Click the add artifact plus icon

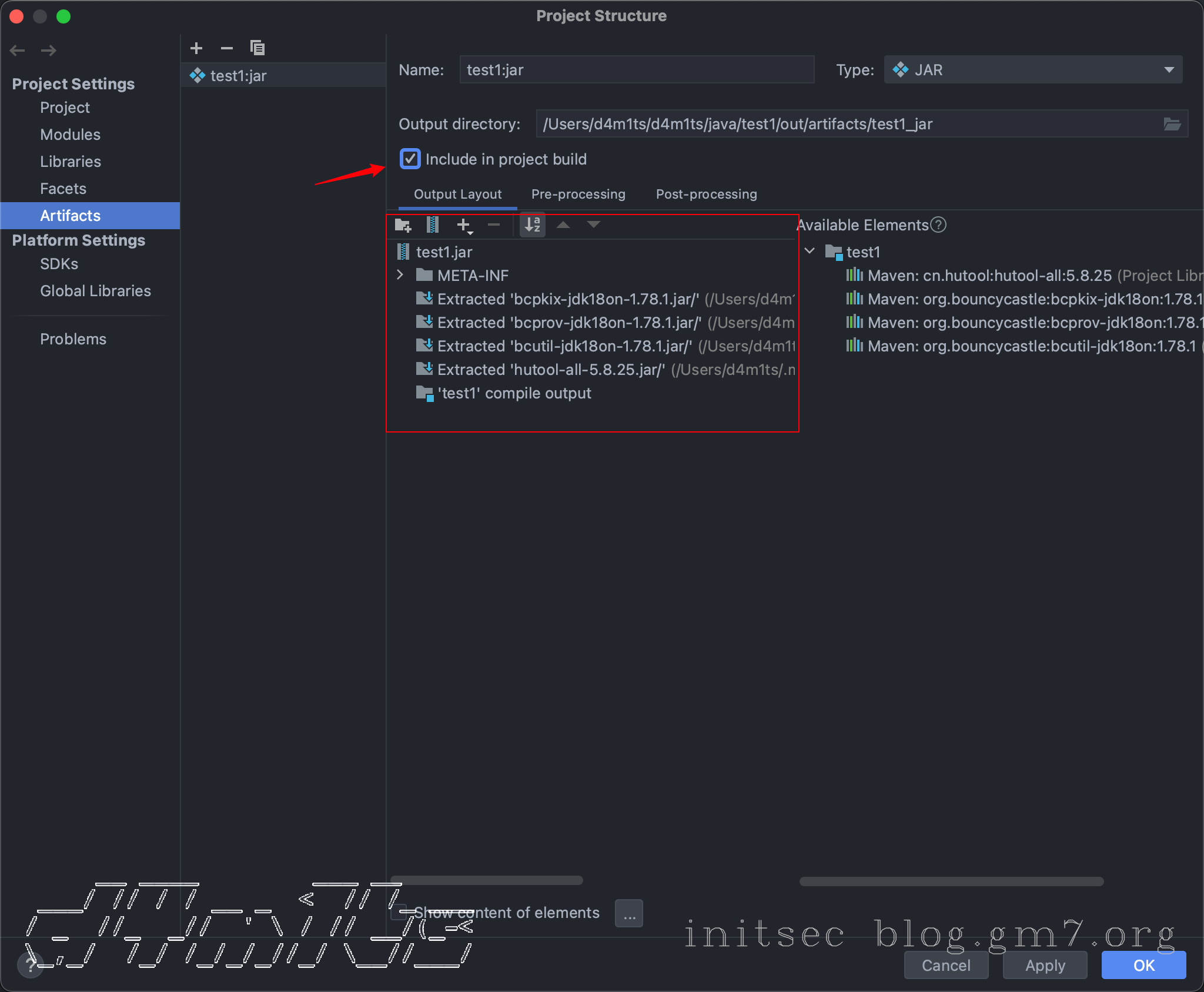[x=196, y=48]
